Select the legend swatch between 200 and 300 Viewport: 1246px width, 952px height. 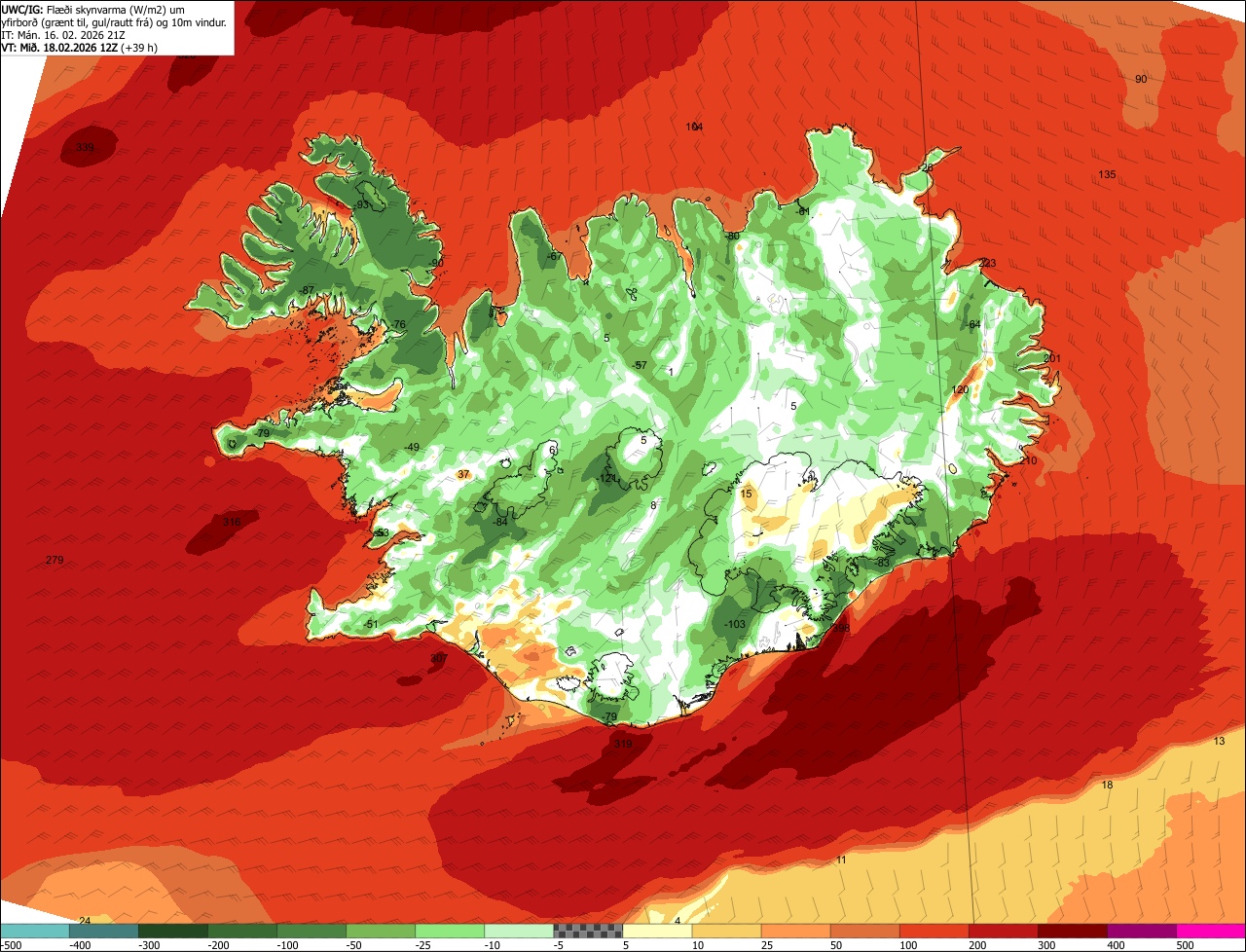click(x=1004, y=931)
